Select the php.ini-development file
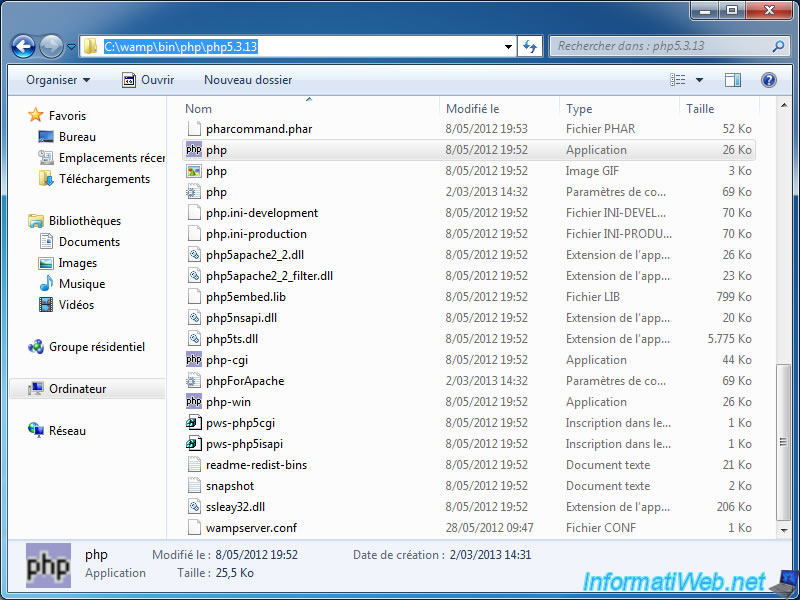 [x=468, y=213]
